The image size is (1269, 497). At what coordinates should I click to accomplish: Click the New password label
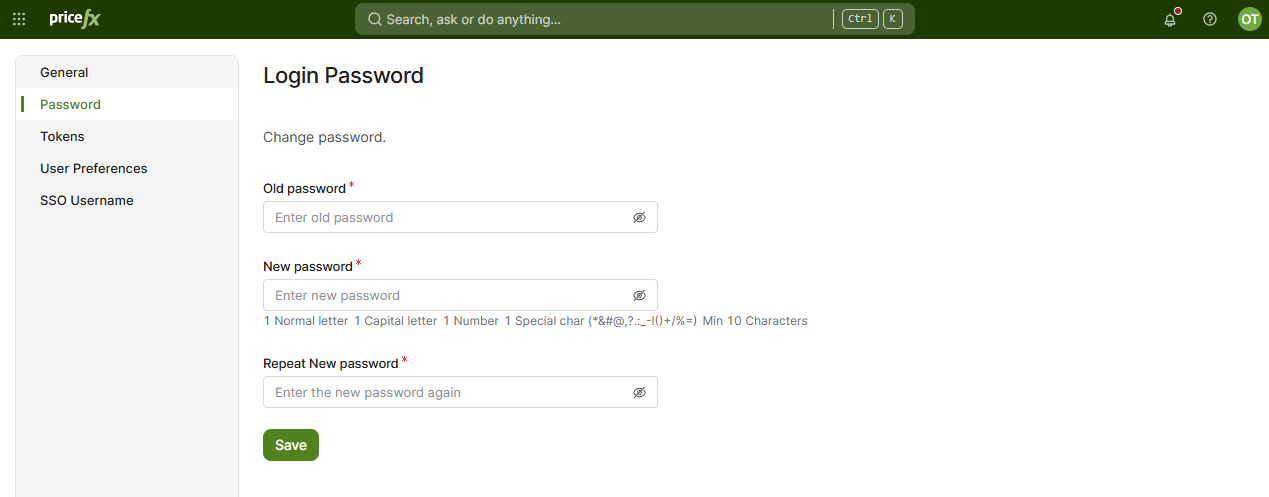click(308, 266)
